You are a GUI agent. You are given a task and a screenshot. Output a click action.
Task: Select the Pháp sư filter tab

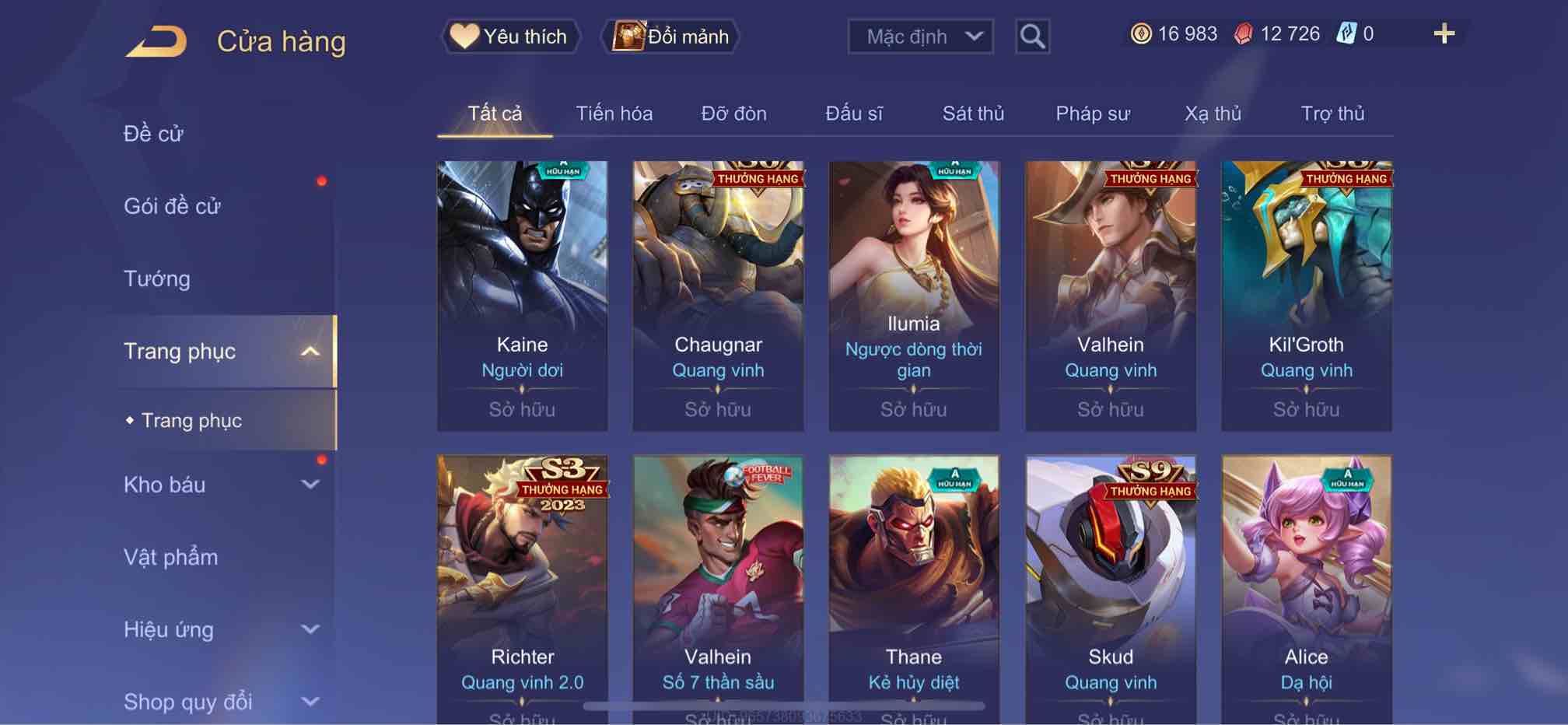[x=1093, y=114]
